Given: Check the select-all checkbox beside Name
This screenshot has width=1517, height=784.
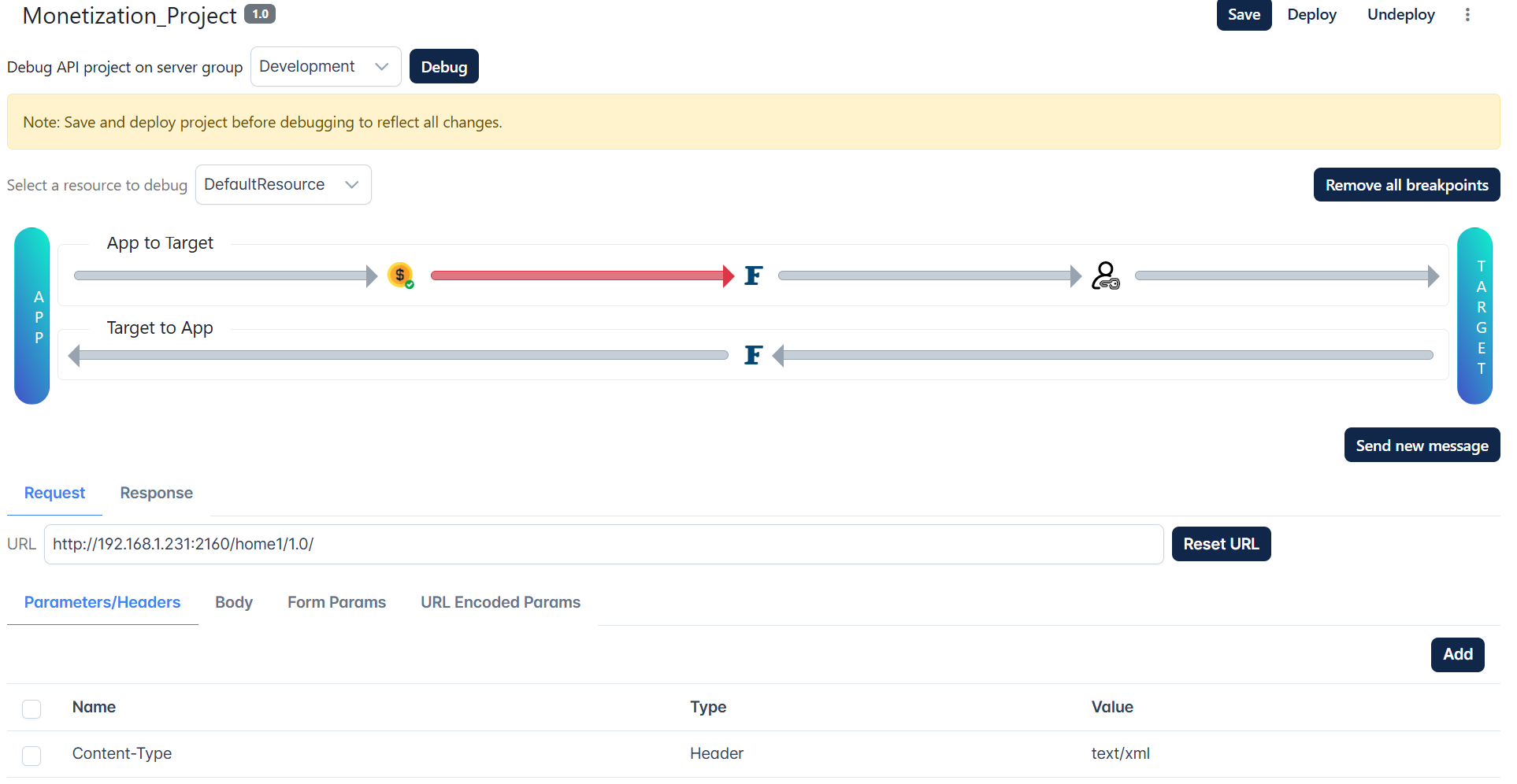Looking at the screenshot, I should [x=32, y=708].
